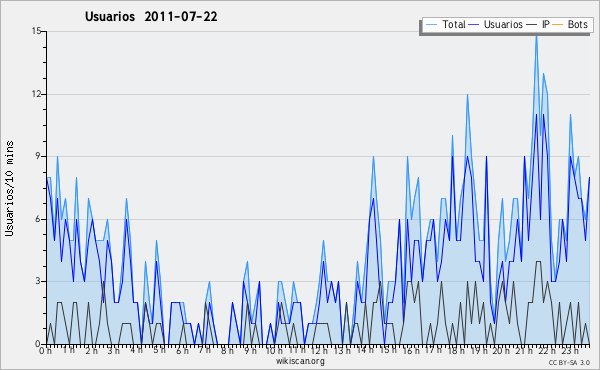600x370 pixels.
Task: Click the dark blue Usuarios legend line
Action: [x=474, y=25]
